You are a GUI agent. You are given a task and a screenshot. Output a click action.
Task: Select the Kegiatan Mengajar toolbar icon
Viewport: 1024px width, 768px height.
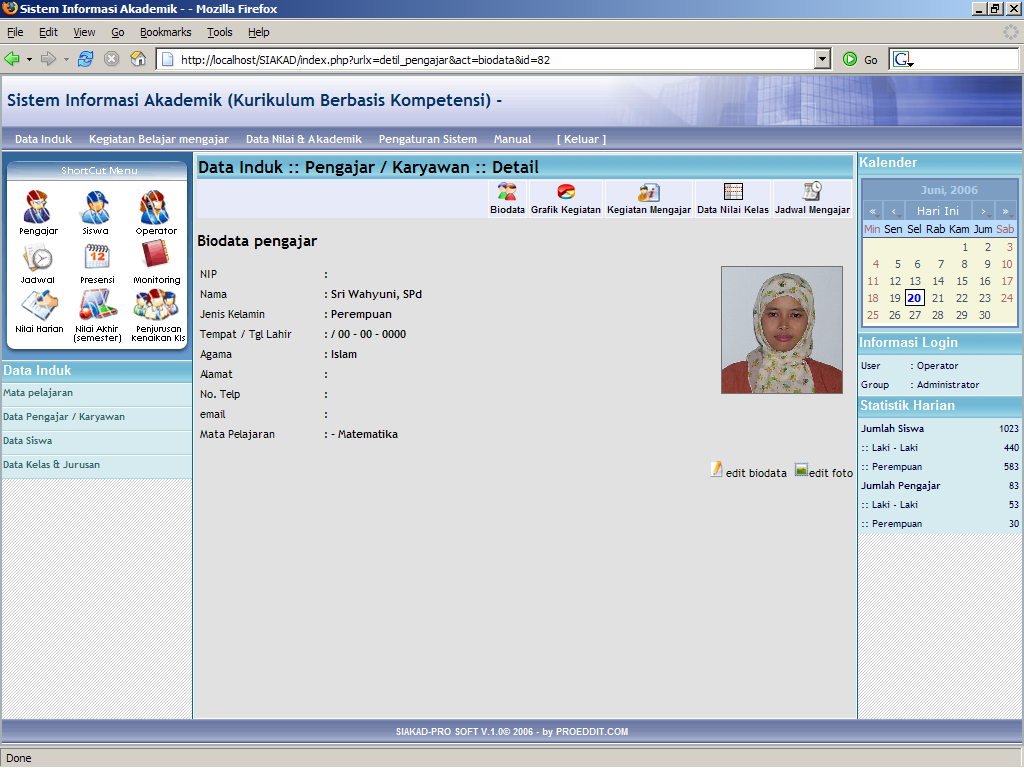pyautogui.click(x=648, y=196)
